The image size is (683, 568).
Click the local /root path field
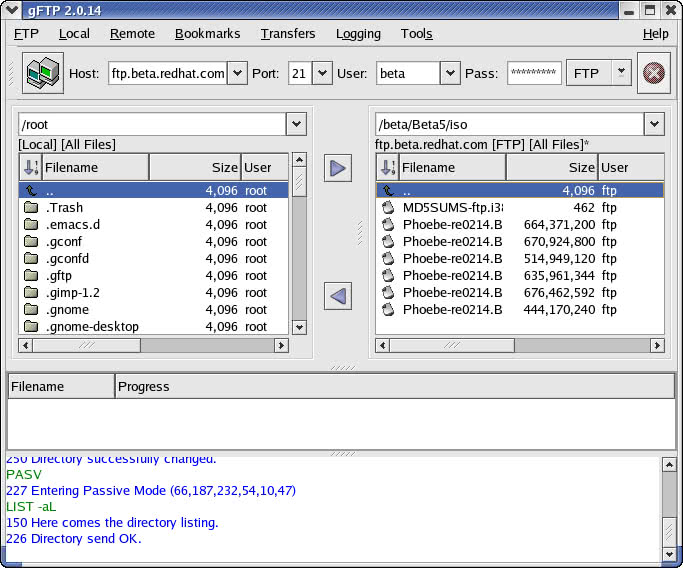click(152, 124)
